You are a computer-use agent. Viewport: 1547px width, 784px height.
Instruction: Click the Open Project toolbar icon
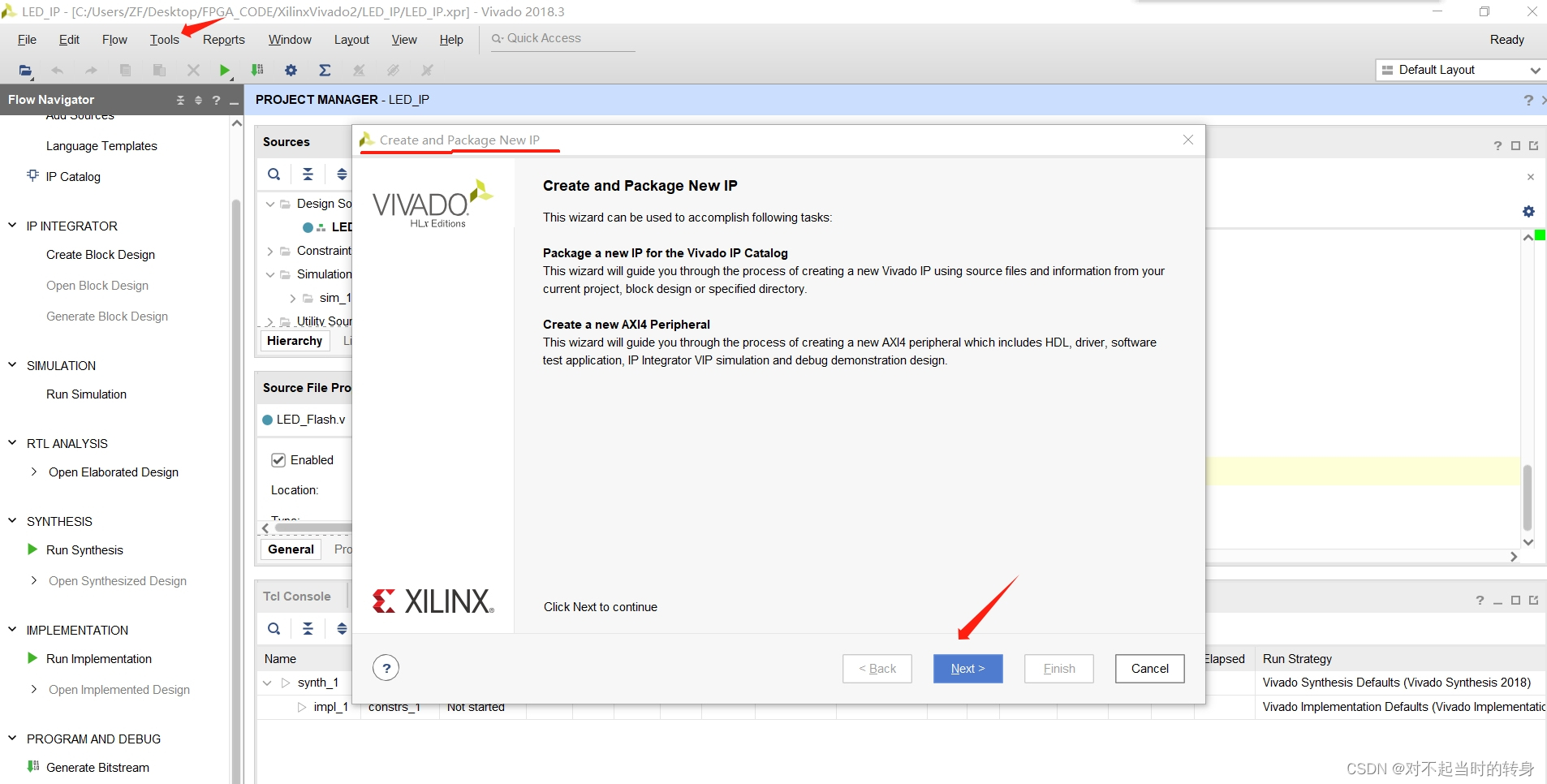pos(26,71)
